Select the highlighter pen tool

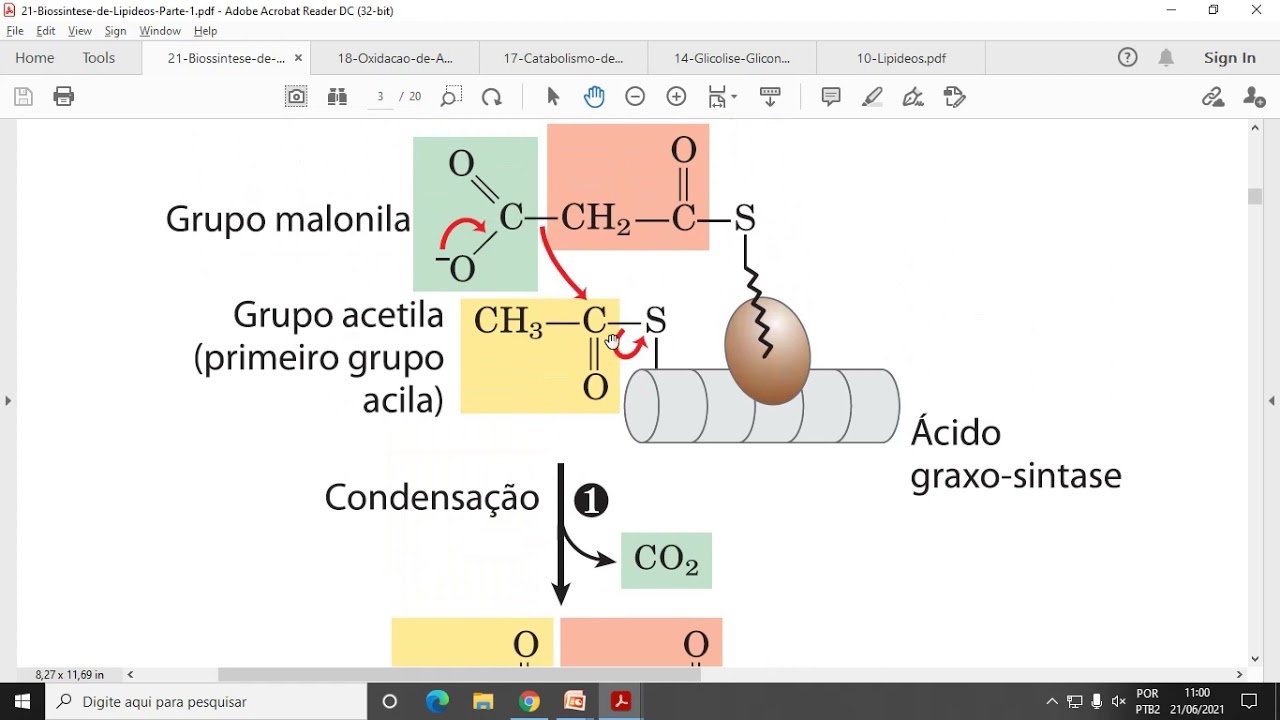coord(872,97)
